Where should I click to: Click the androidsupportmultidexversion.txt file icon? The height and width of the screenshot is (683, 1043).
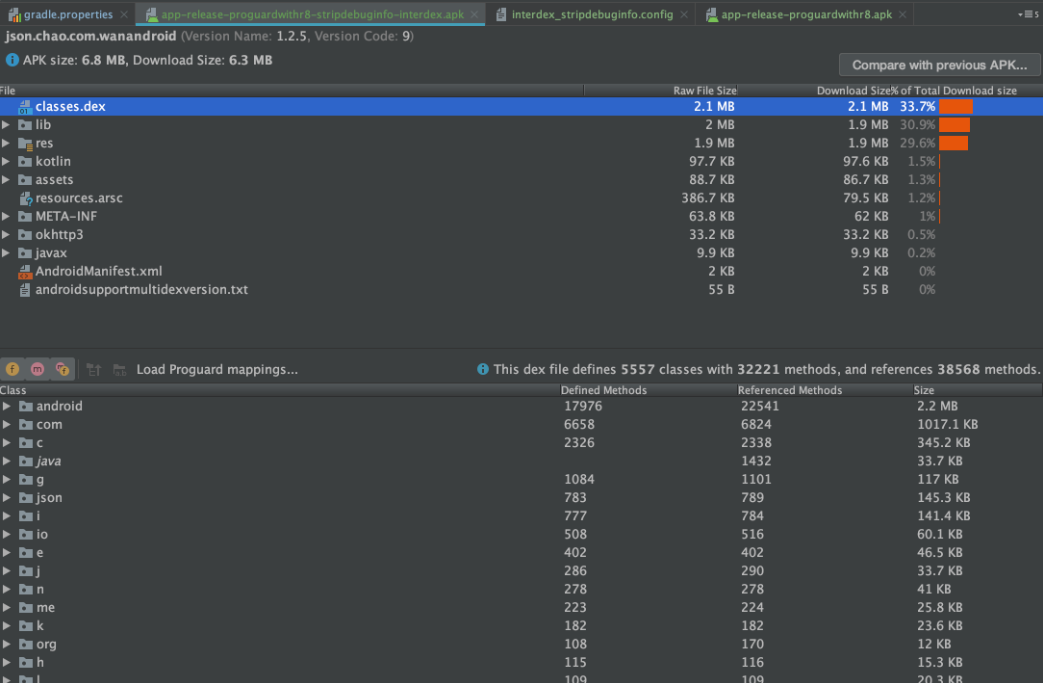click(x=25, y=289)
